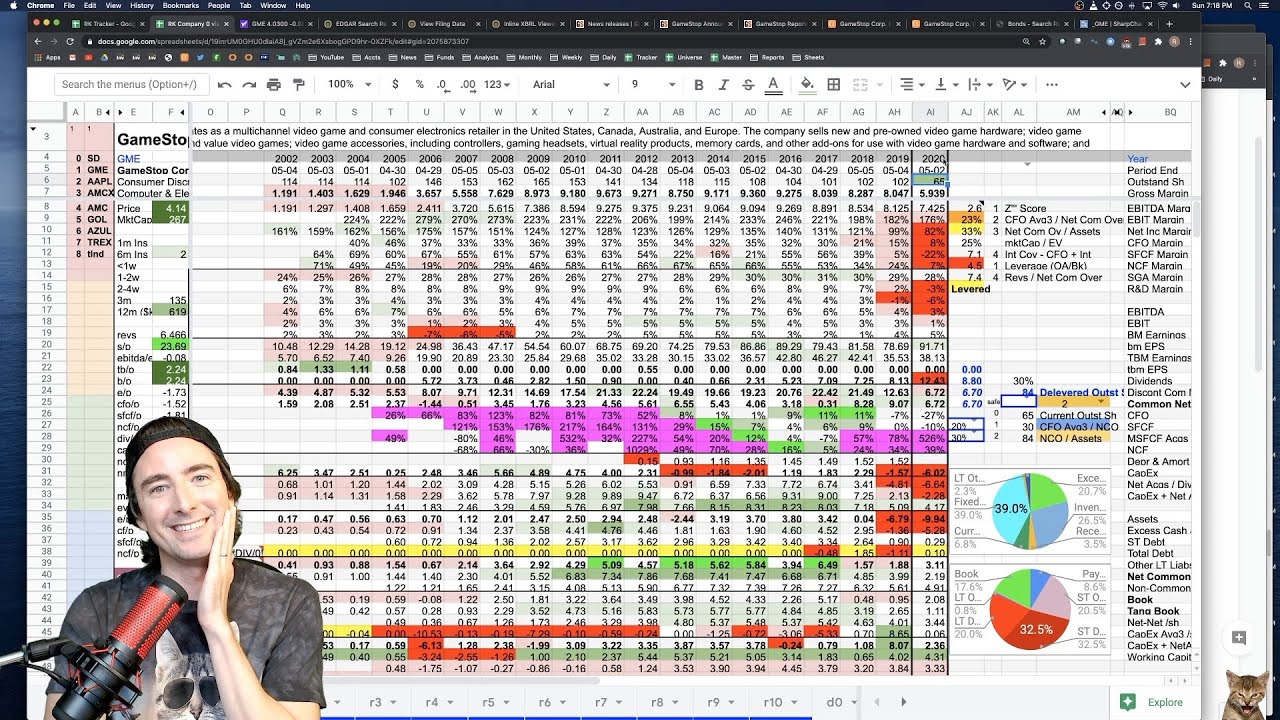This screenshot has height=720, width=1280.
Task: Select column header AA
Action: point(642,113)
